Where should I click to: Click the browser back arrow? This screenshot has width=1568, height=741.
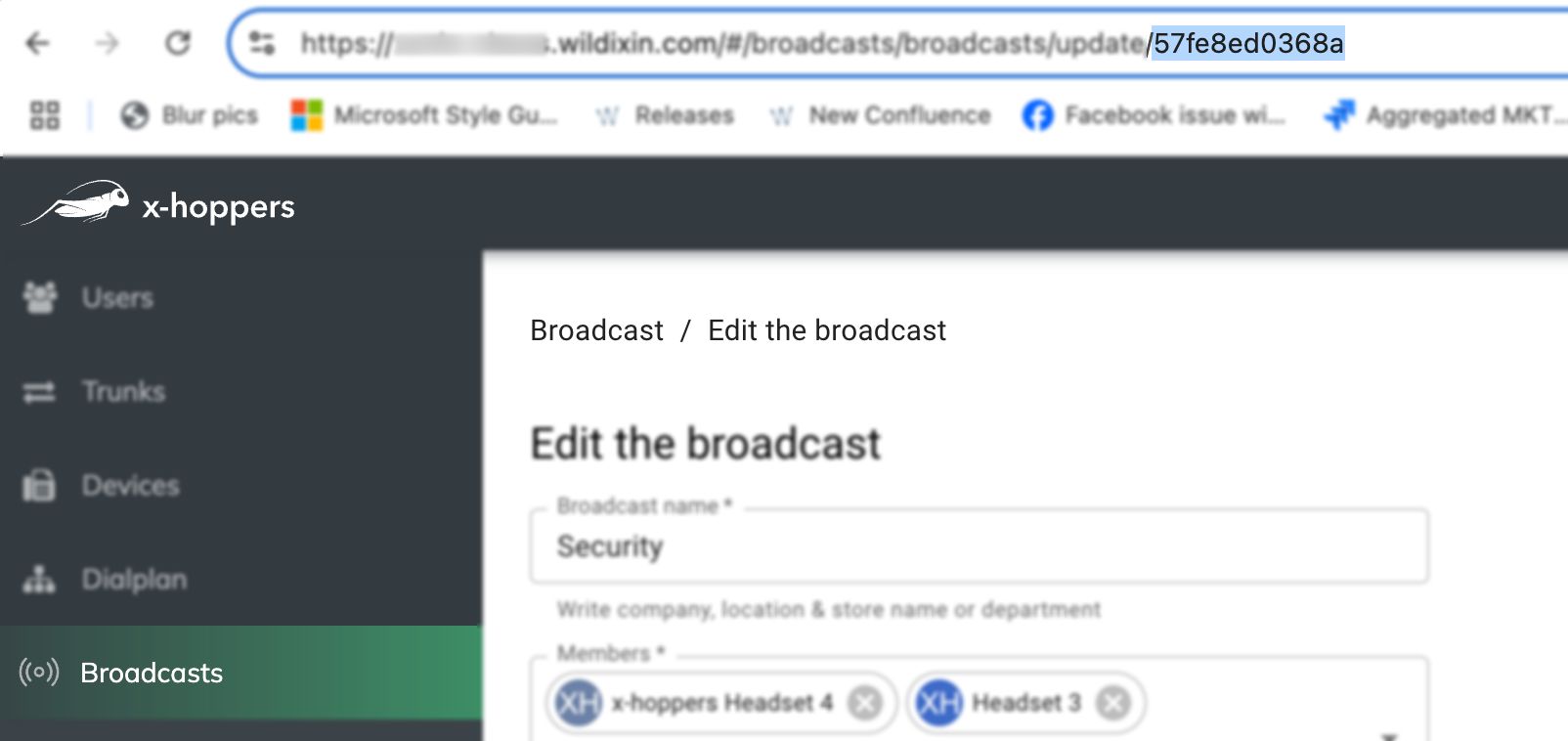(37, 43)
